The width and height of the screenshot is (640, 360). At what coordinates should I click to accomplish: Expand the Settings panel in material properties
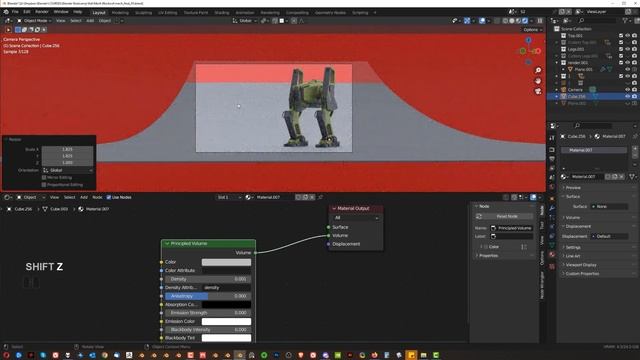(x=573, y=247)
